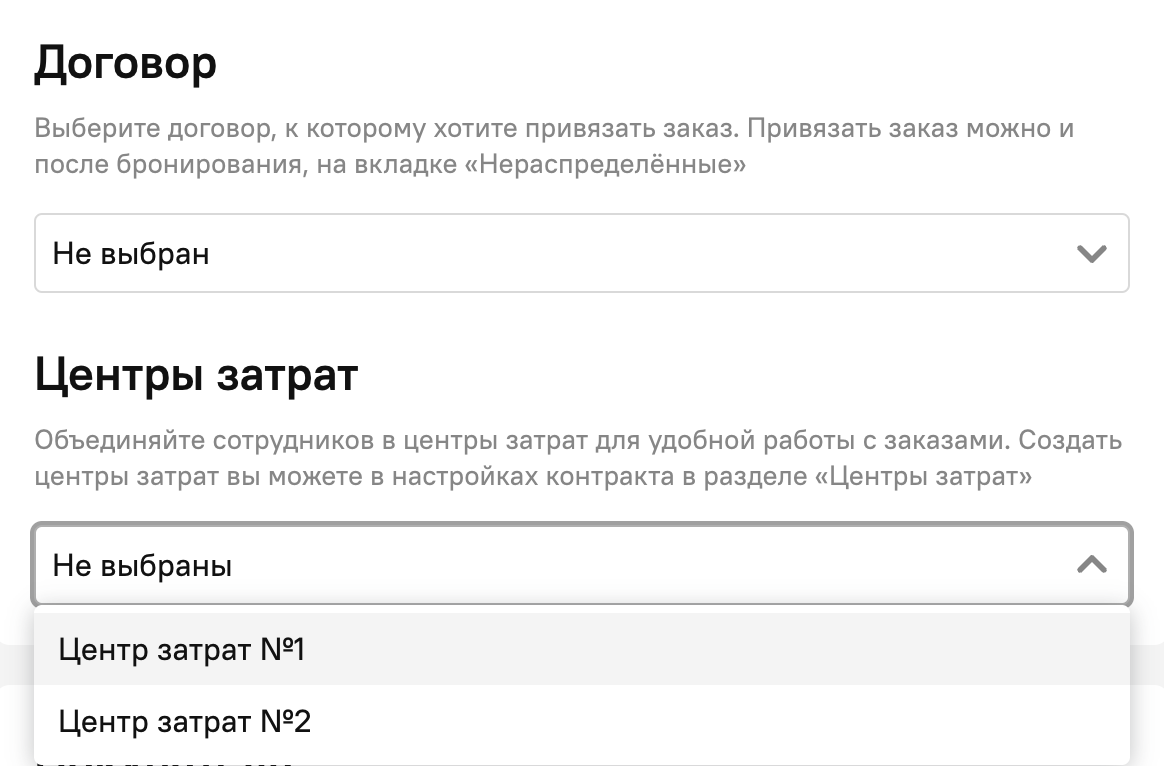Click the «Договор» section heading
This screenshot has height=766, width=1164.
(125, 63)
